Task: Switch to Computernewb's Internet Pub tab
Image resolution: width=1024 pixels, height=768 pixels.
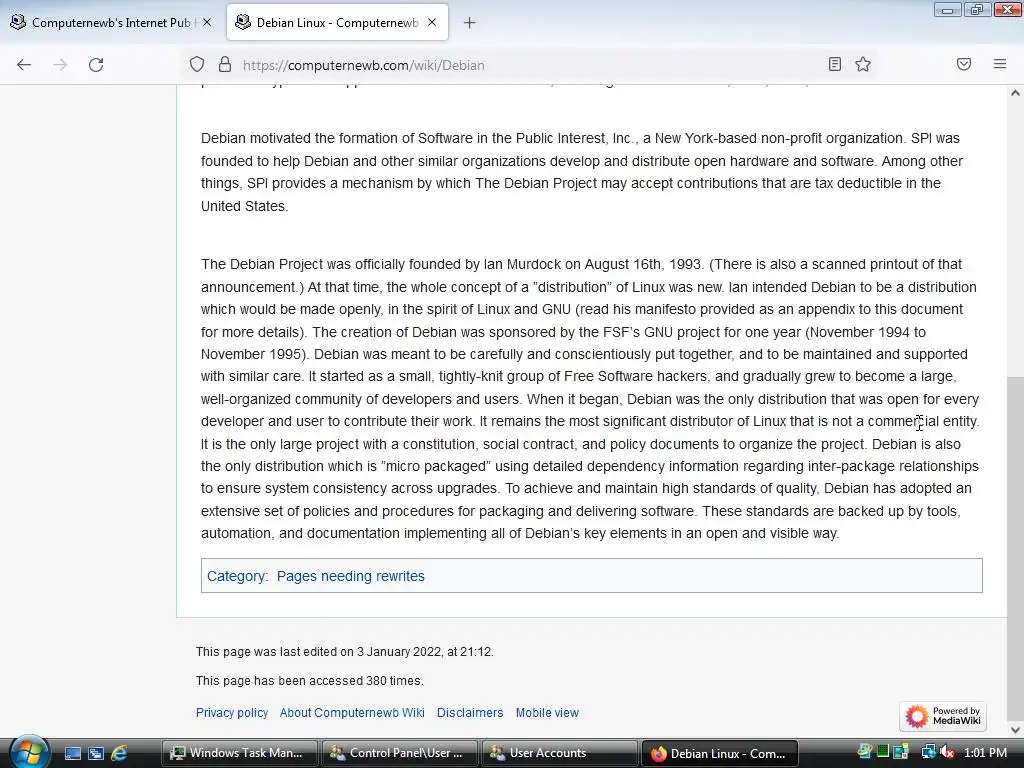Action: (x=112, y=23)
